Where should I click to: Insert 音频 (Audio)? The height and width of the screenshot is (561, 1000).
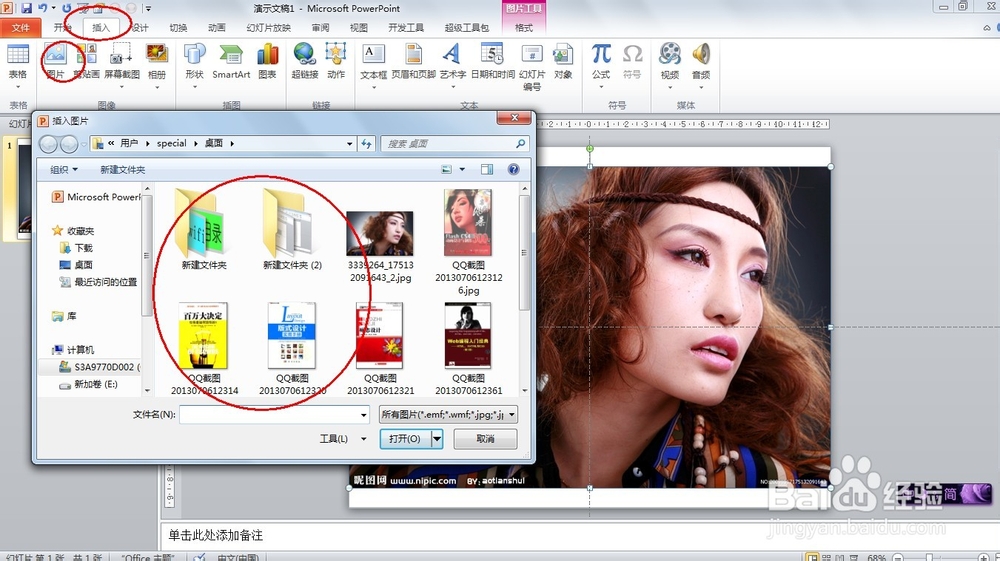point(701,67)
